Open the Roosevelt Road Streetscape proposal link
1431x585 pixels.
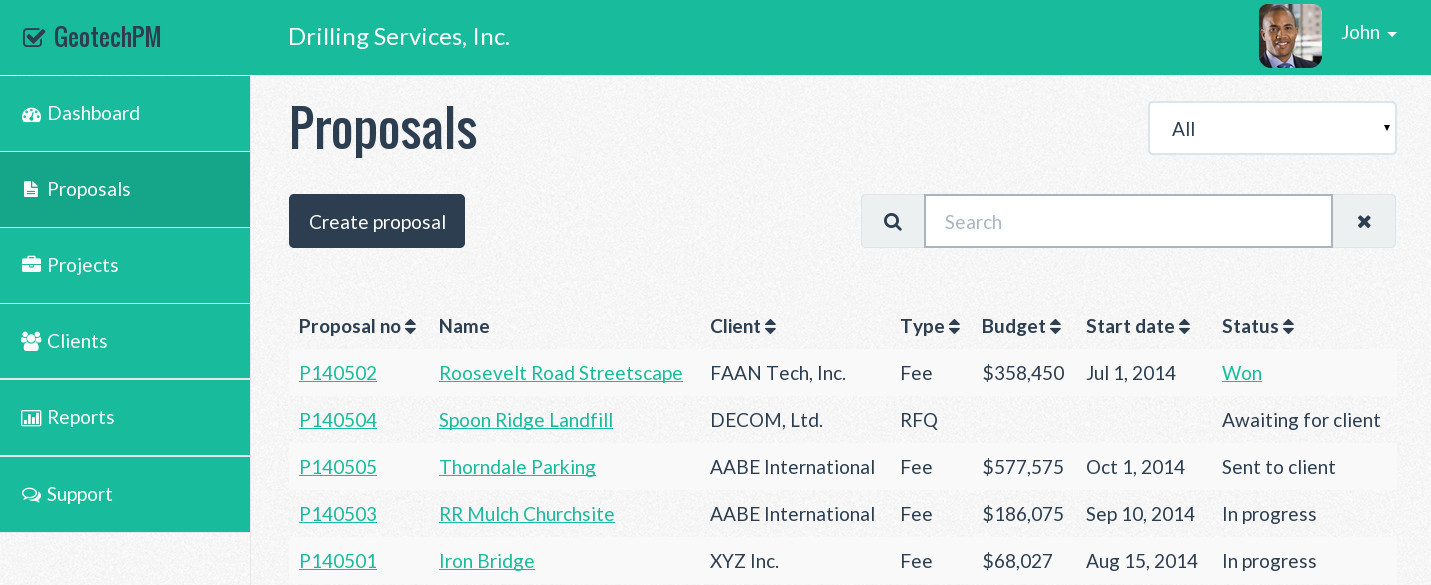[560, 373]
